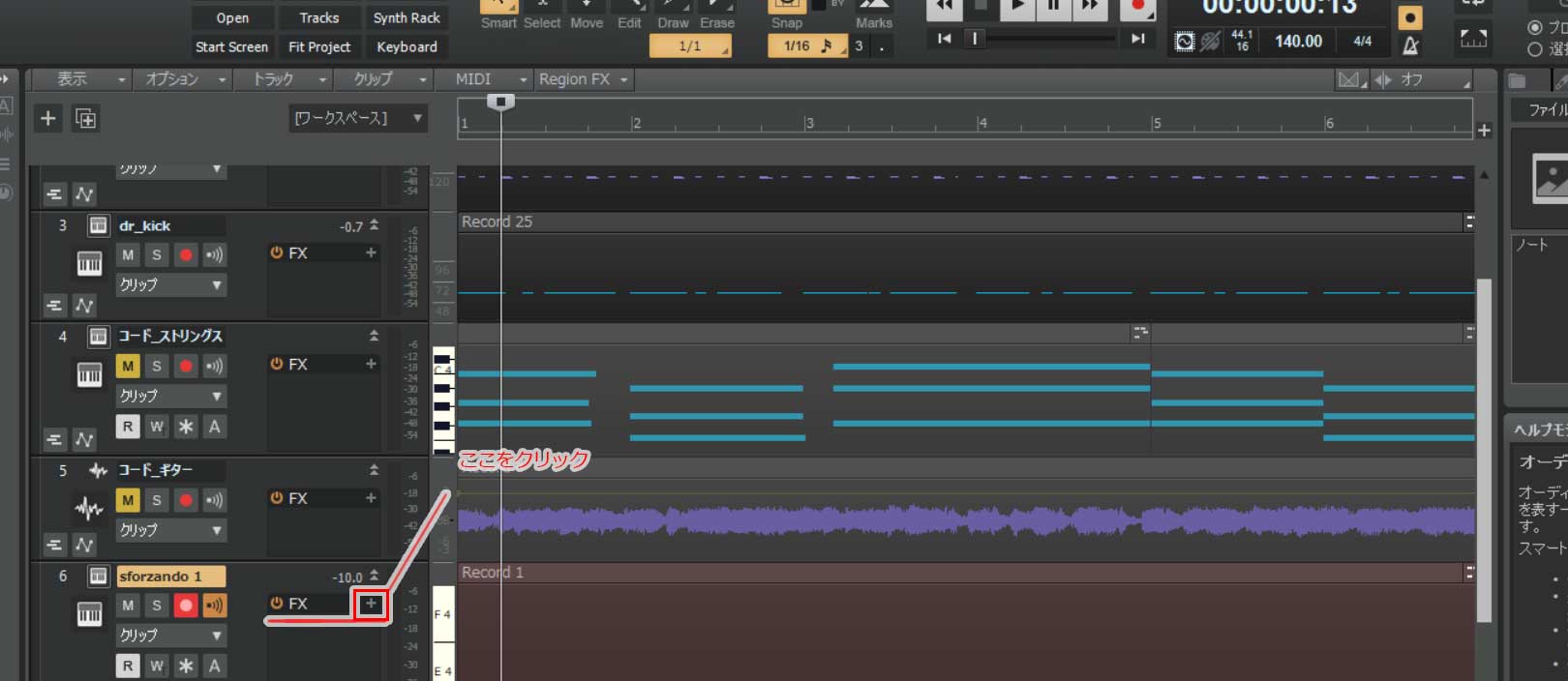1568x681 pixels.
Task: Open the crossfade envelope icon menu
Action: 1350,79
